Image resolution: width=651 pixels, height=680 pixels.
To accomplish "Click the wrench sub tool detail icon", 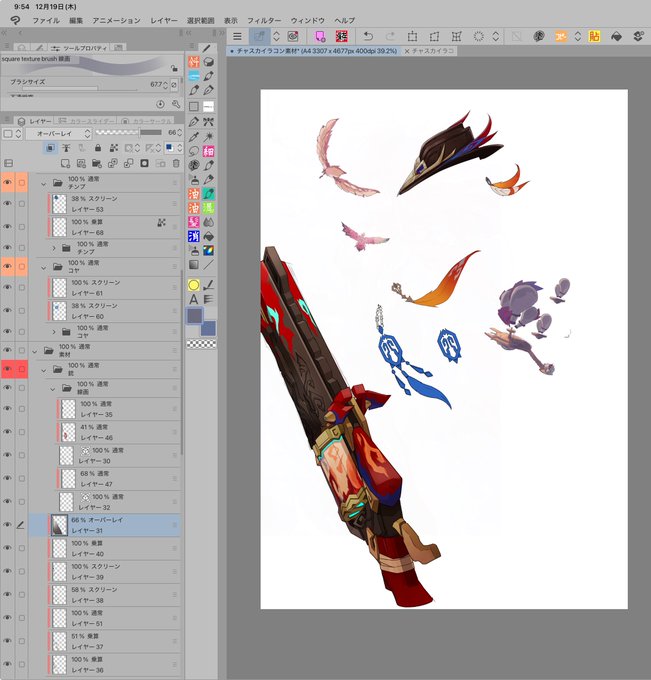I will (176, 104).
